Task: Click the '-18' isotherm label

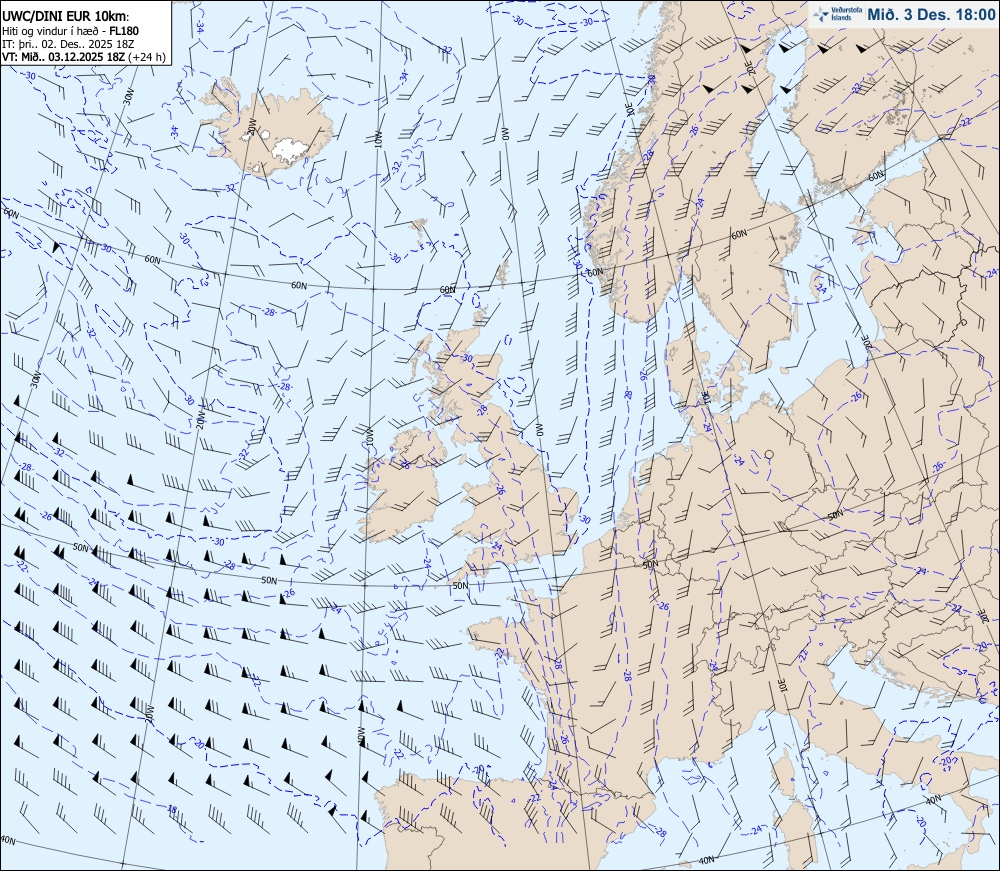Action: tap(171, 809)
